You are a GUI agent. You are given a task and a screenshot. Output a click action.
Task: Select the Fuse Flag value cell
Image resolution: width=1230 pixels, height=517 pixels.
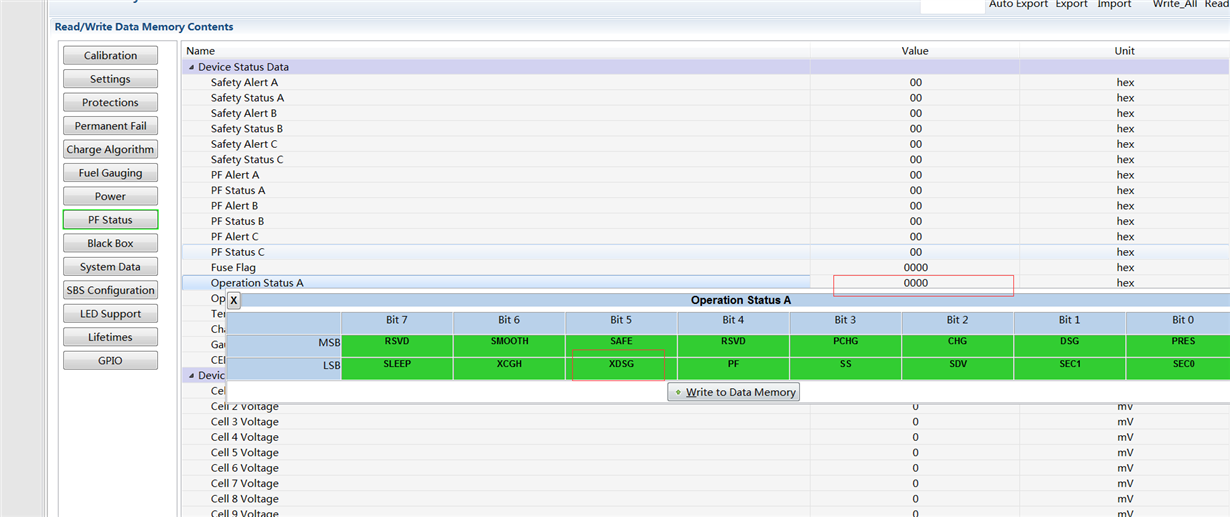pos(915,268)
